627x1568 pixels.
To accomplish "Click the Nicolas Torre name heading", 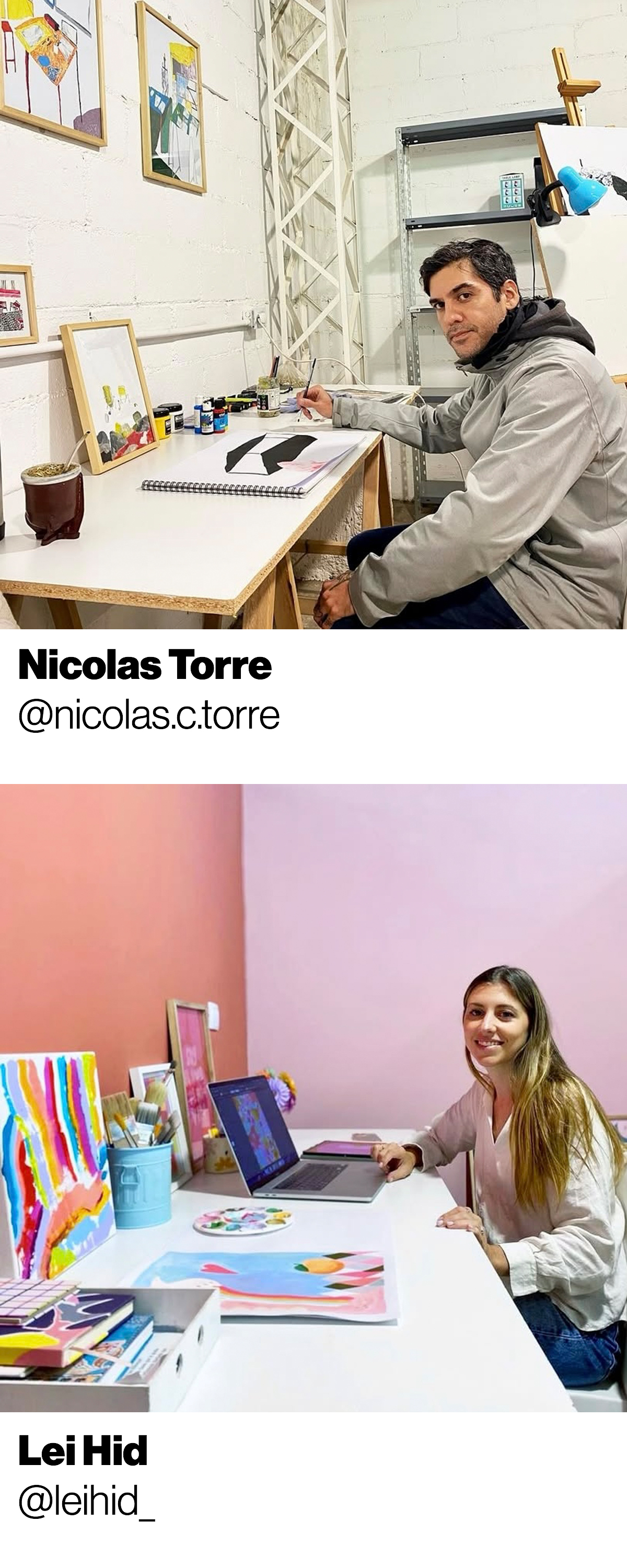I will tap(145, 665).
